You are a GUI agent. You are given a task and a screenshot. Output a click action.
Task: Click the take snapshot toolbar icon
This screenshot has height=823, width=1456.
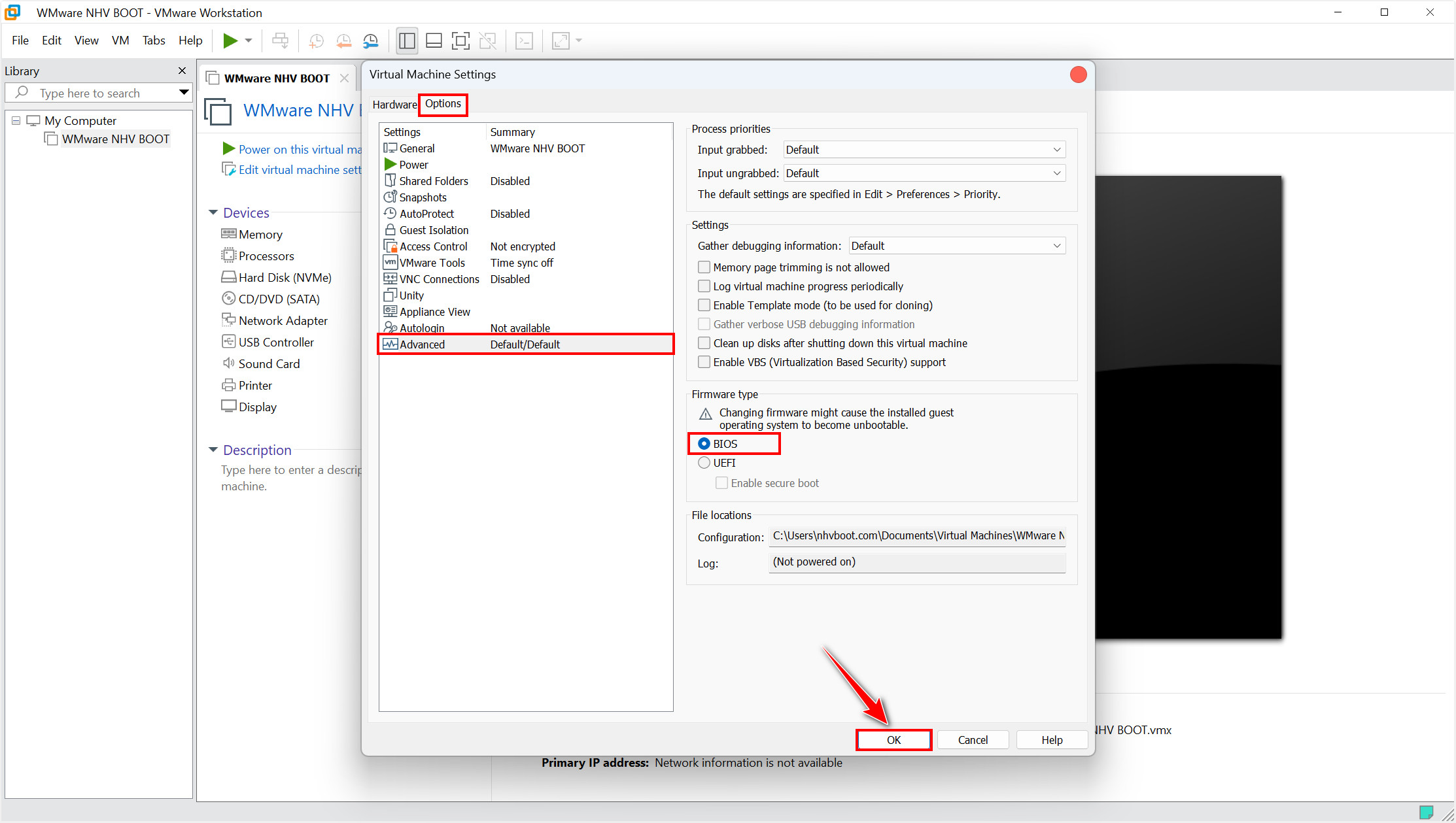pyautogui.click(x=316, y=41)
